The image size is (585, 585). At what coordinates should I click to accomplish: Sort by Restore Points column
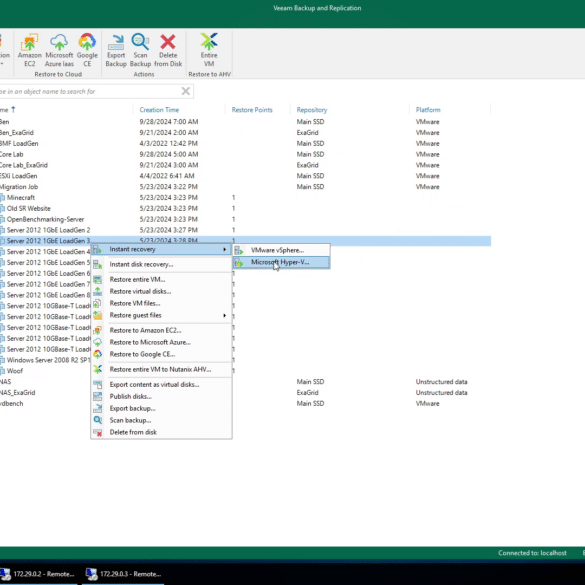(x=252, y=110)
